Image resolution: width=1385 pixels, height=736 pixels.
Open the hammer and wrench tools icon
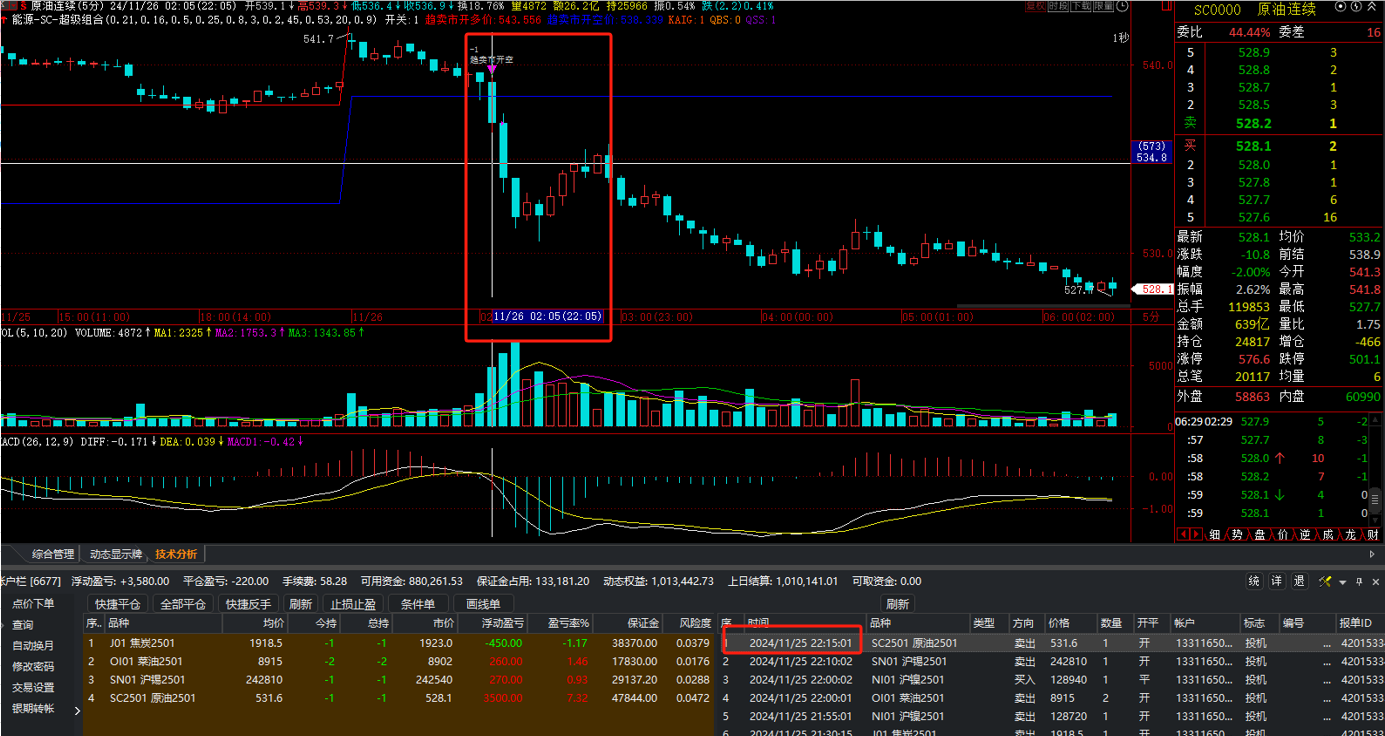(x=1325, y=581)
